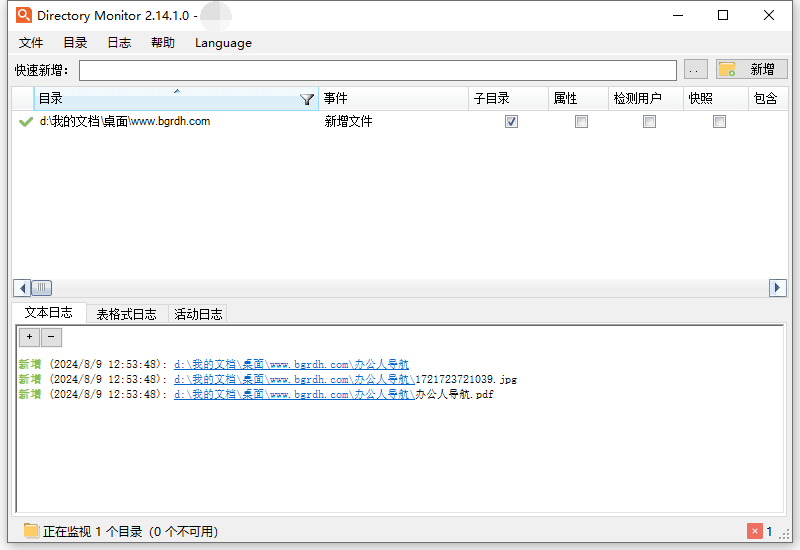This screenshot has height=550, width=800.
Task: Click the 事件 column header
Action: pyautogui.click(x=393, y=98)
